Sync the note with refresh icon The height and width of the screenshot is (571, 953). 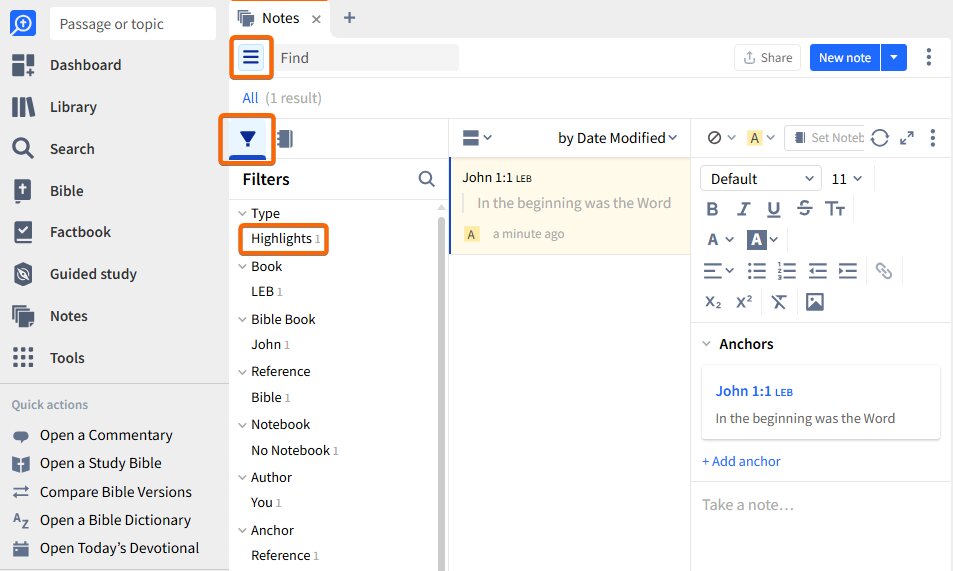point(879,138)
